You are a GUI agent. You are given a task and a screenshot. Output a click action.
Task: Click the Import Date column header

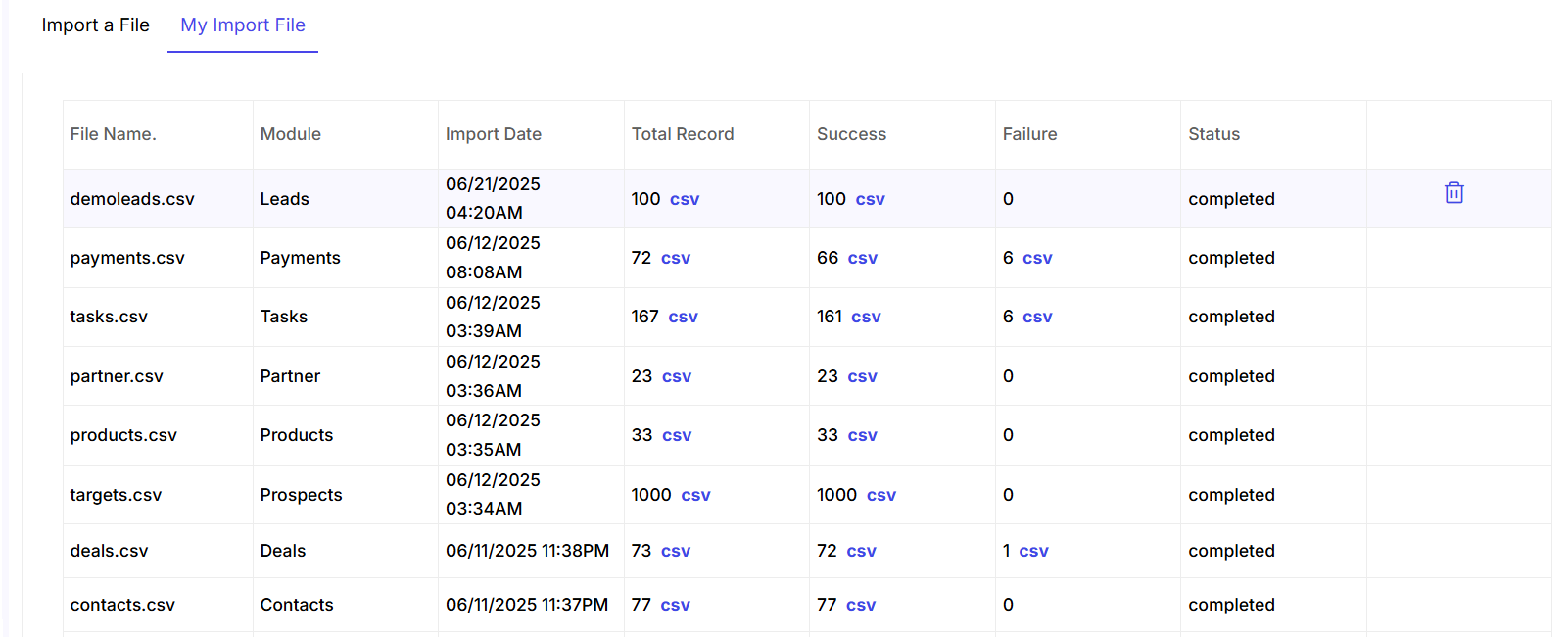click(x=494, y=134)
